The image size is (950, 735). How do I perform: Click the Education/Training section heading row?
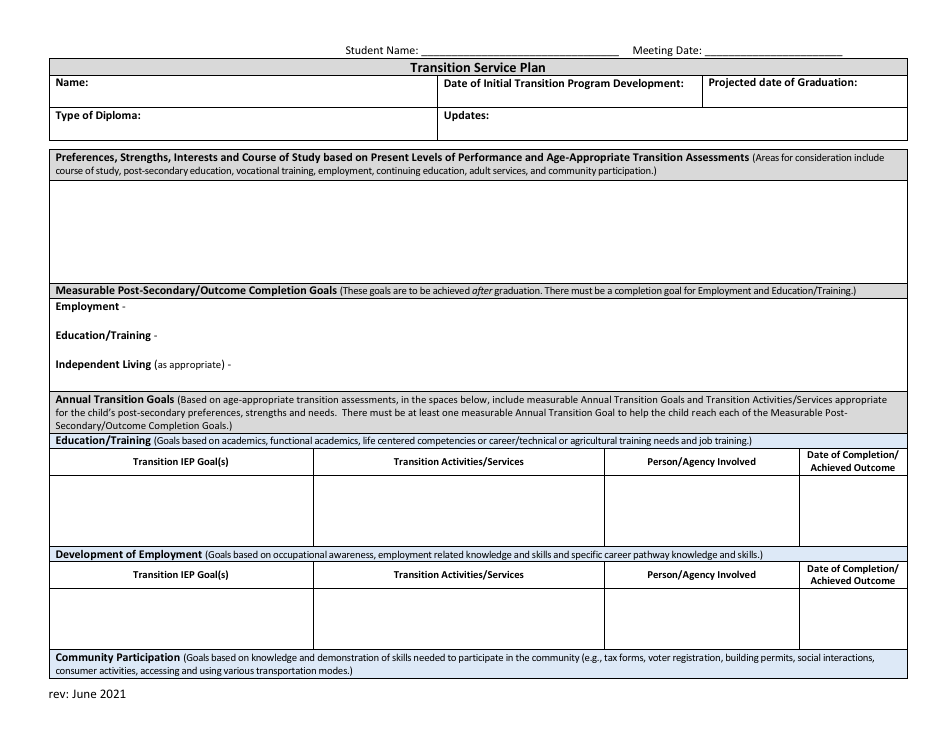tap(477, 440)
